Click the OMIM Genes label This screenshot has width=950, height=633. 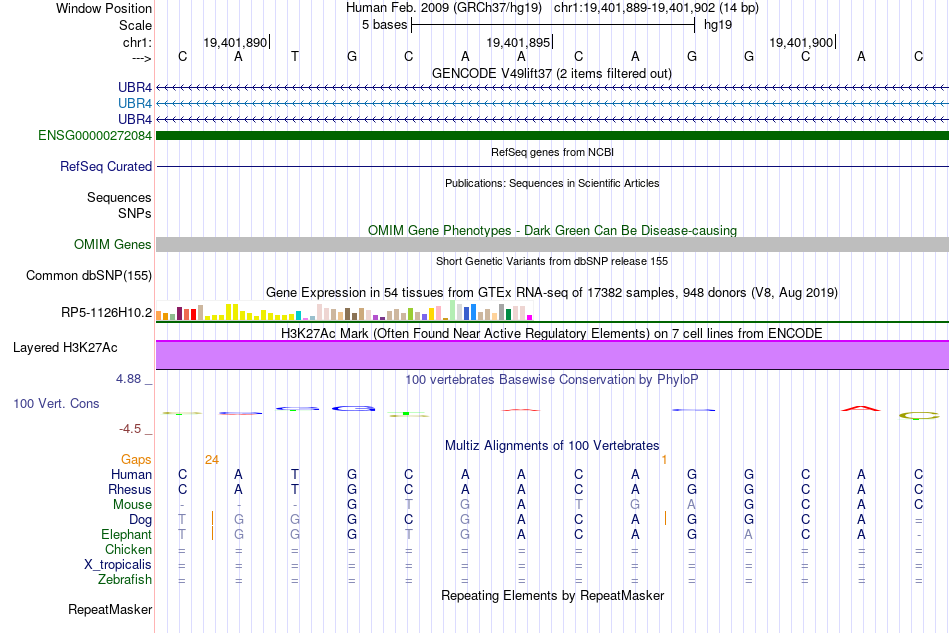(x=113, y=244)
